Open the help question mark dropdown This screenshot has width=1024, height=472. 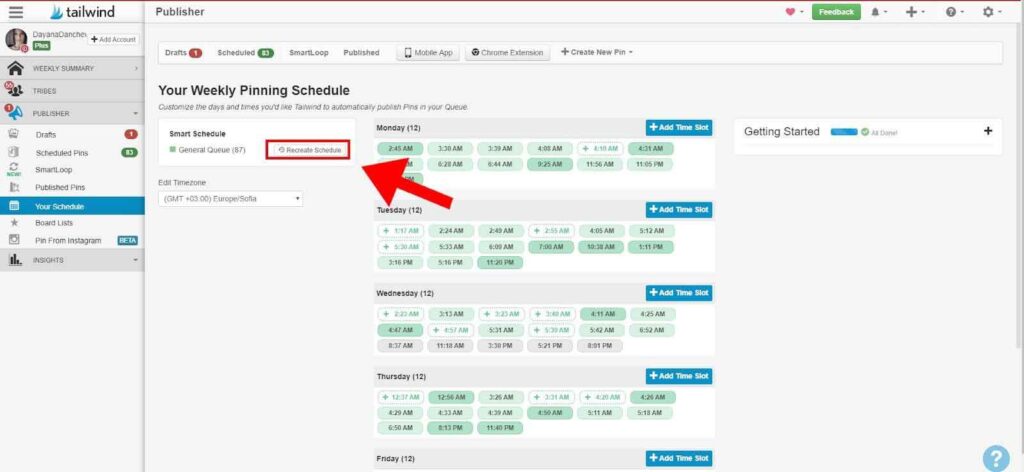(x=955, y=12)
